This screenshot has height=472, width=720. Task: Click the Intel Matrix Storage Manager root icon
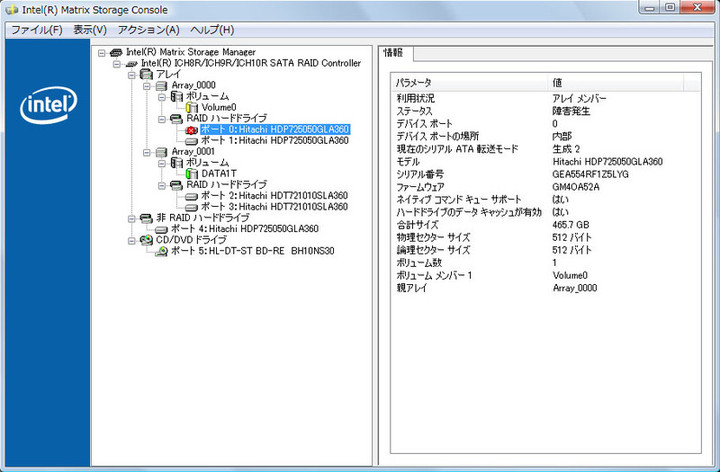[116, 52]
